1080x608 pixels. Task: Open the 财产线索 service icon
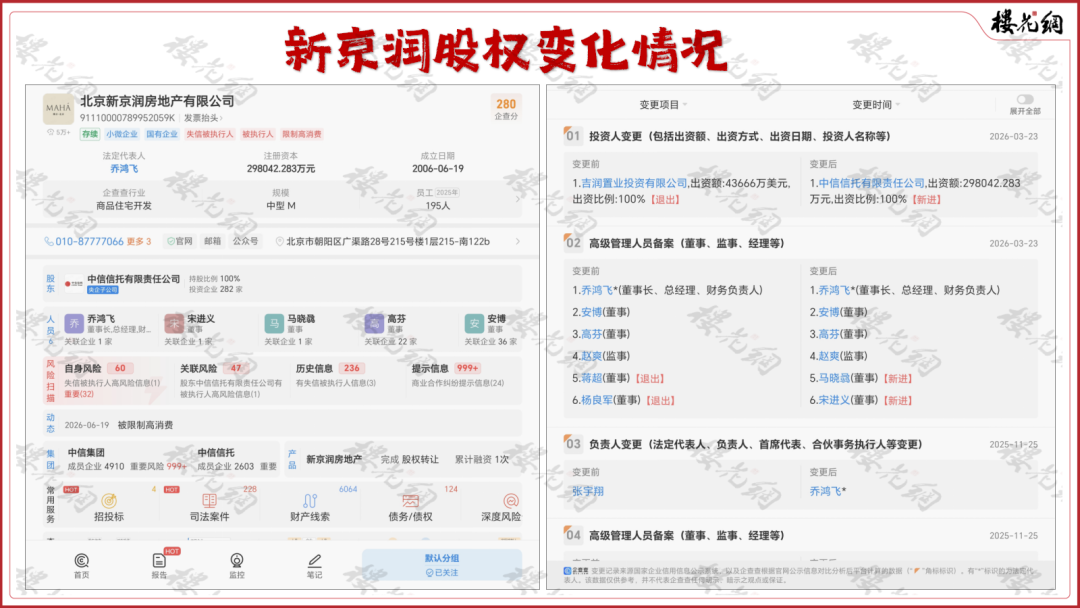[310, 507]
